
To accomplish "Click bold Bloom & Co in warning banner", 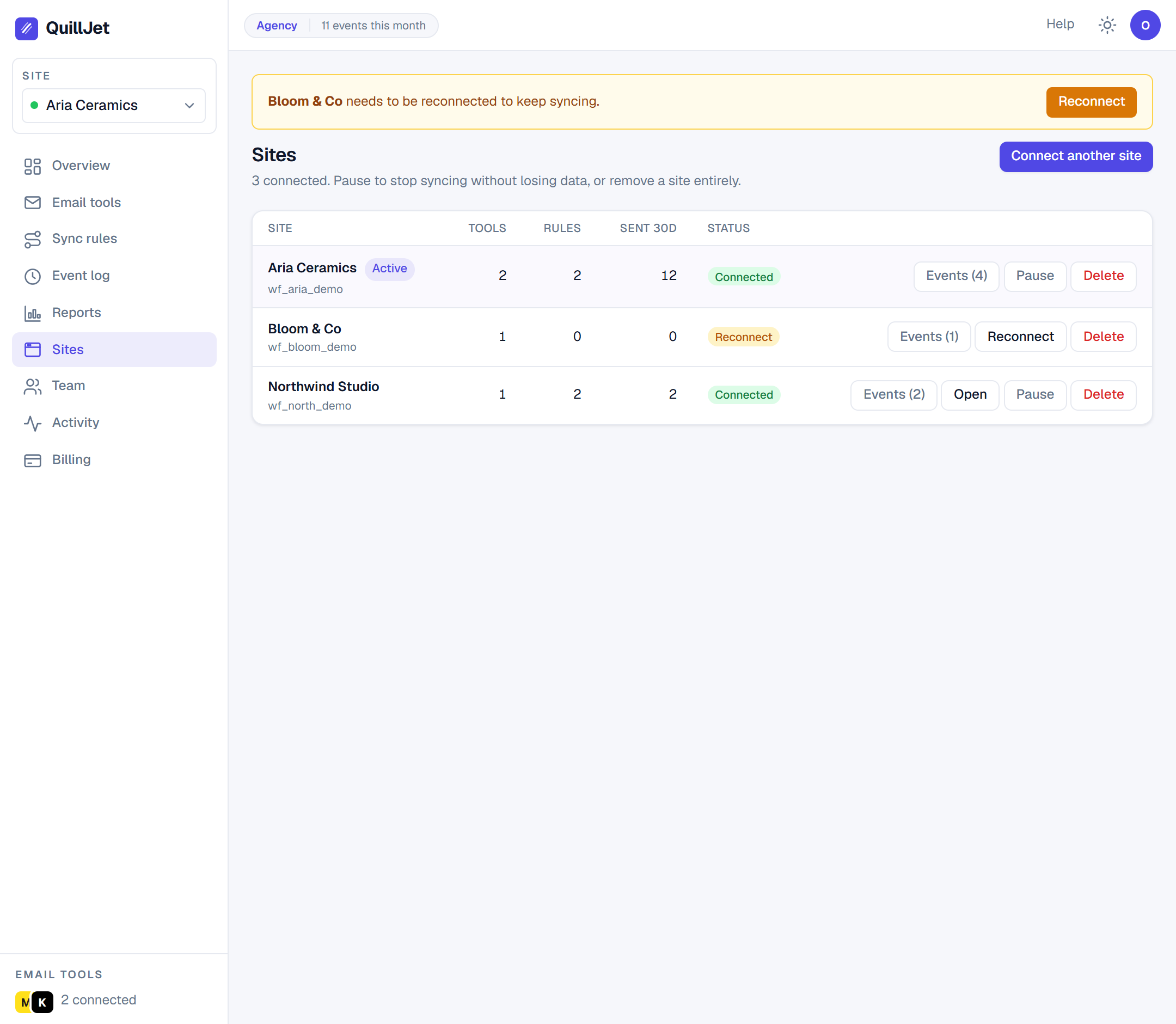I will tap(305, 101).
